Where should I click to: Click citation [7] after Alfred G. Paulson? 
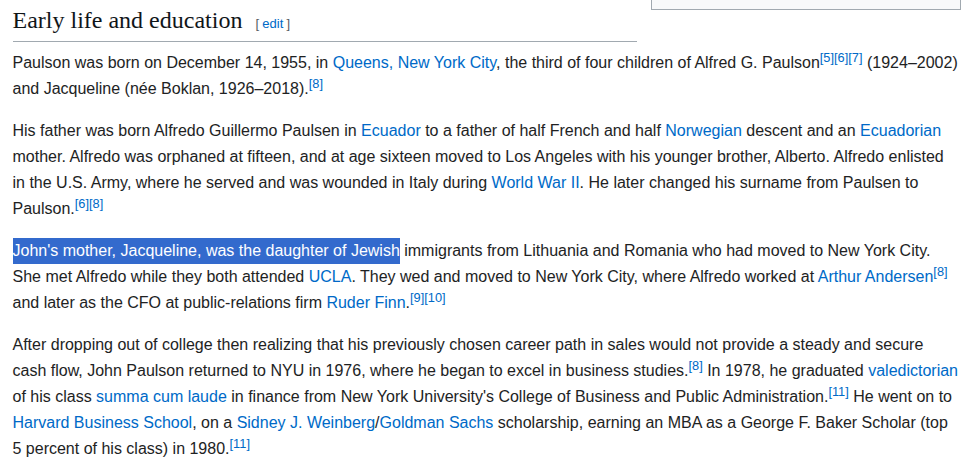tap(855, 58)
